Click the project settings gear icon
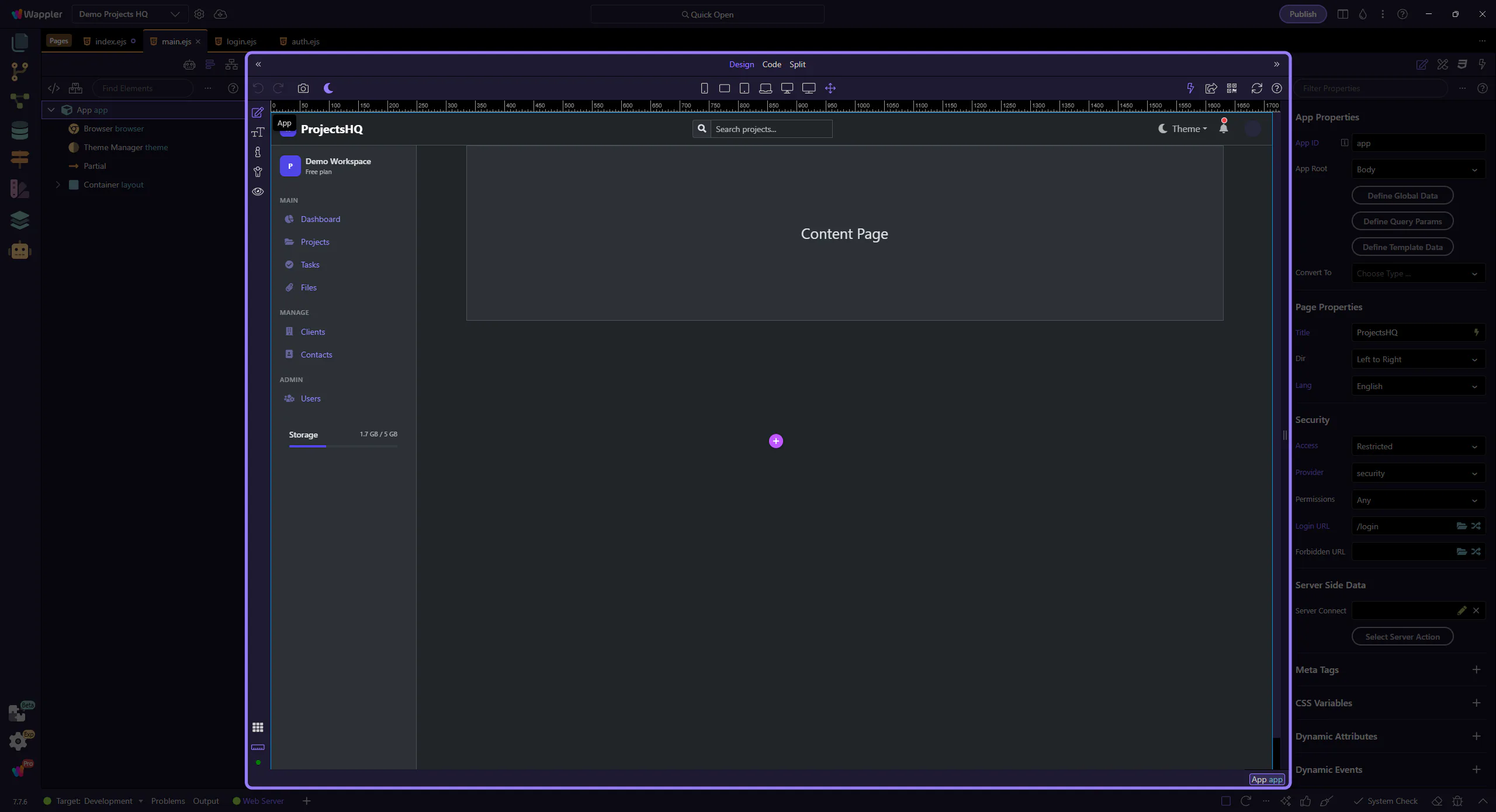The height and width of the screenshot is (812, 1496). (199, 14)
